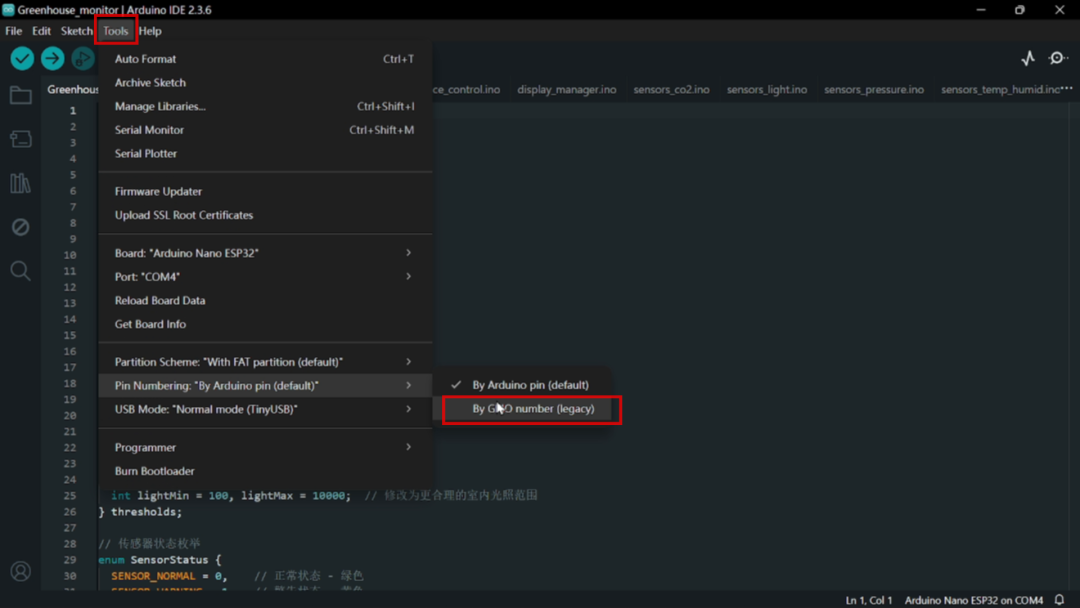Close the Arduino IDE window
This screenshot has width=1080, height=608.
point(1059,10)
